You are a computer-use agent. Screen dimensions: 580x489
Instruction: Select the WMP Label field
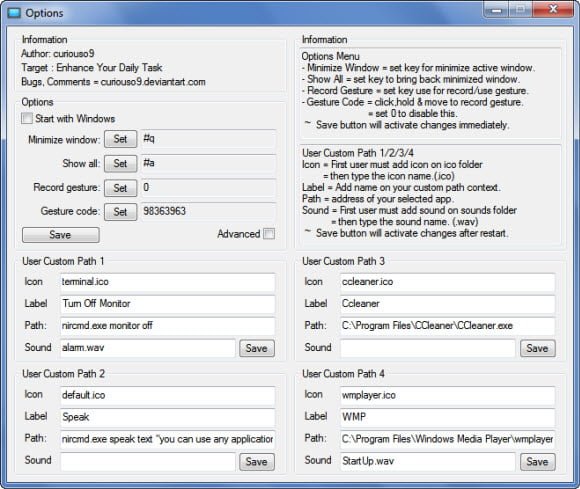click(x=448, y=417)
